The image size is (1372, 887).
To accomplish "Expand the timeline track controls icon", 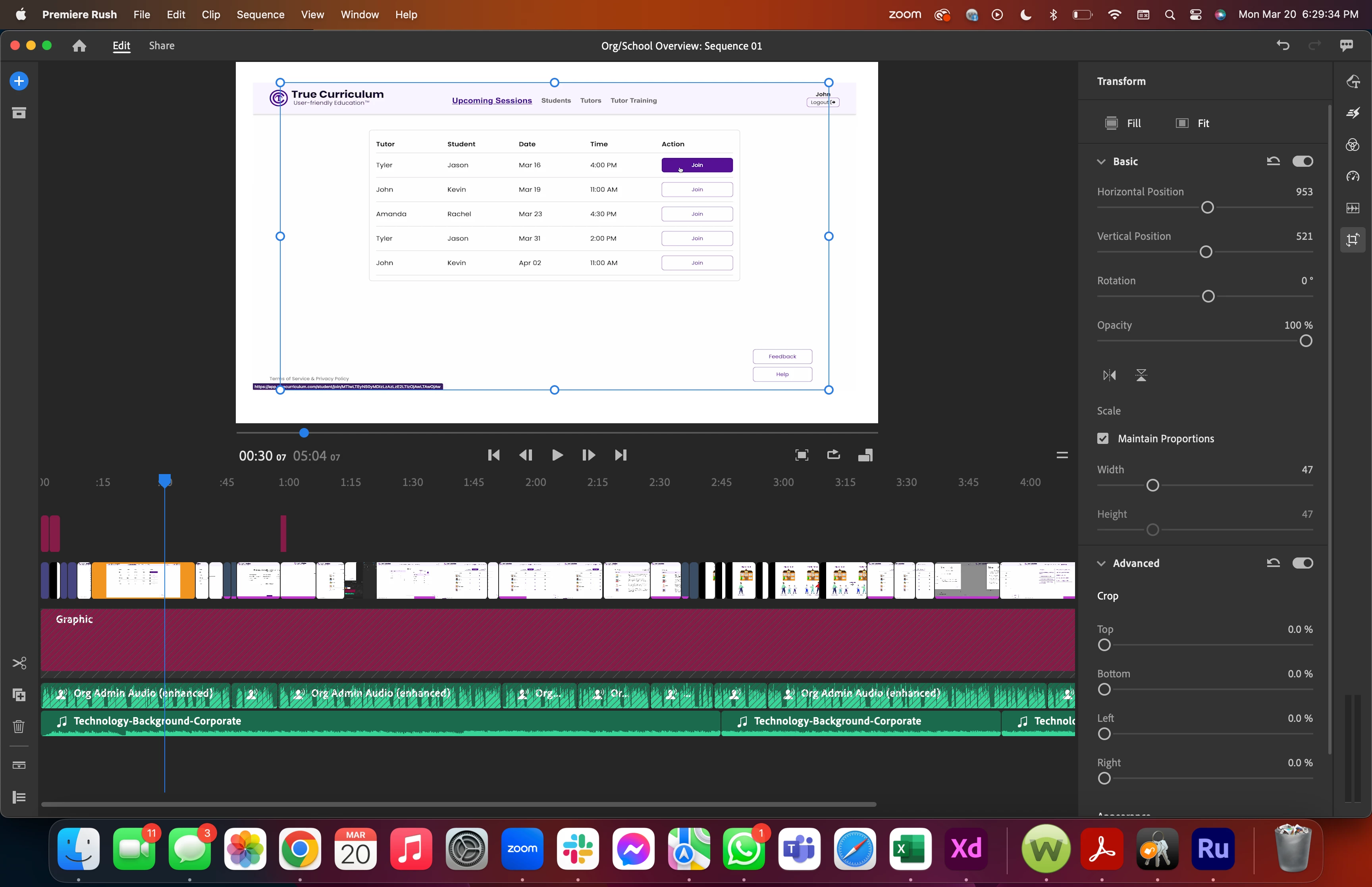I will [x=19, y=797].
